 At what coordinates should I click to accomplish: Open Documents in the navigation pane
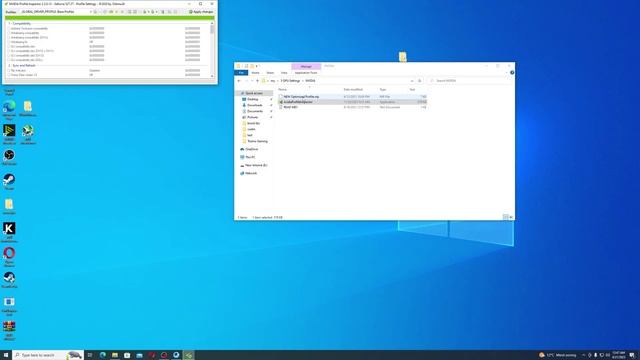pyautogui.click(x=255, y=111)
